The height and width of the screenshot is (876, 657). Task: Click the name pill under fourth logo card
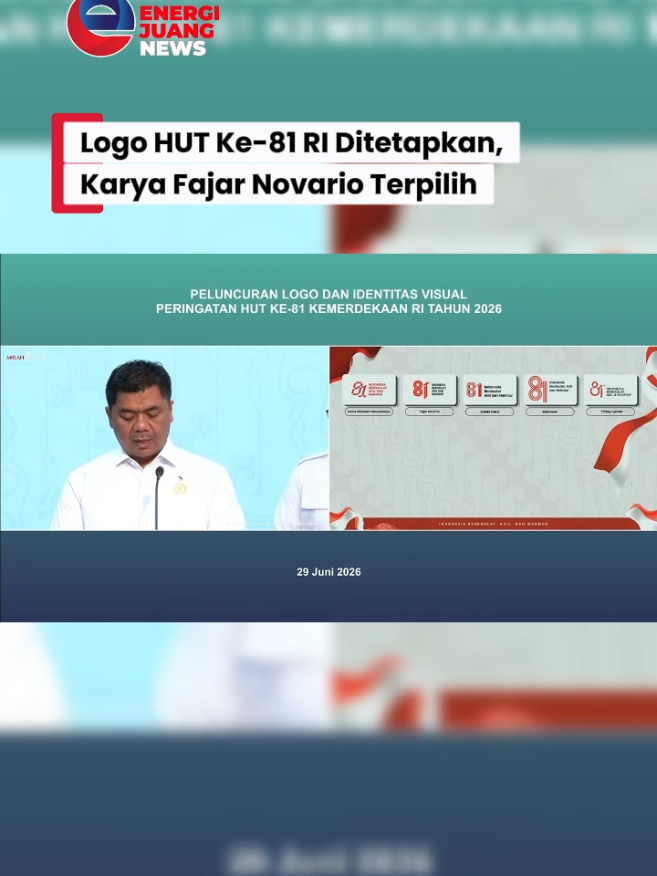pyautogui.click(x=550, y=412)
